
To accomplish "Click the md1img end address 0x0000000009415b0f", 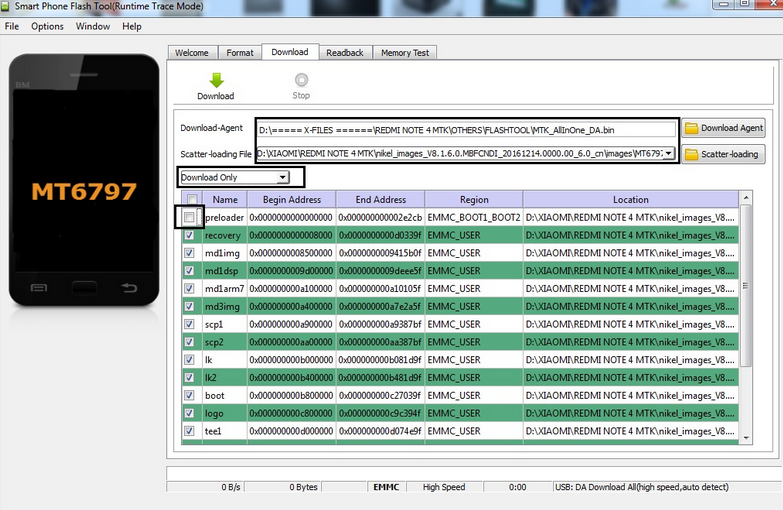I will point(380,253).
